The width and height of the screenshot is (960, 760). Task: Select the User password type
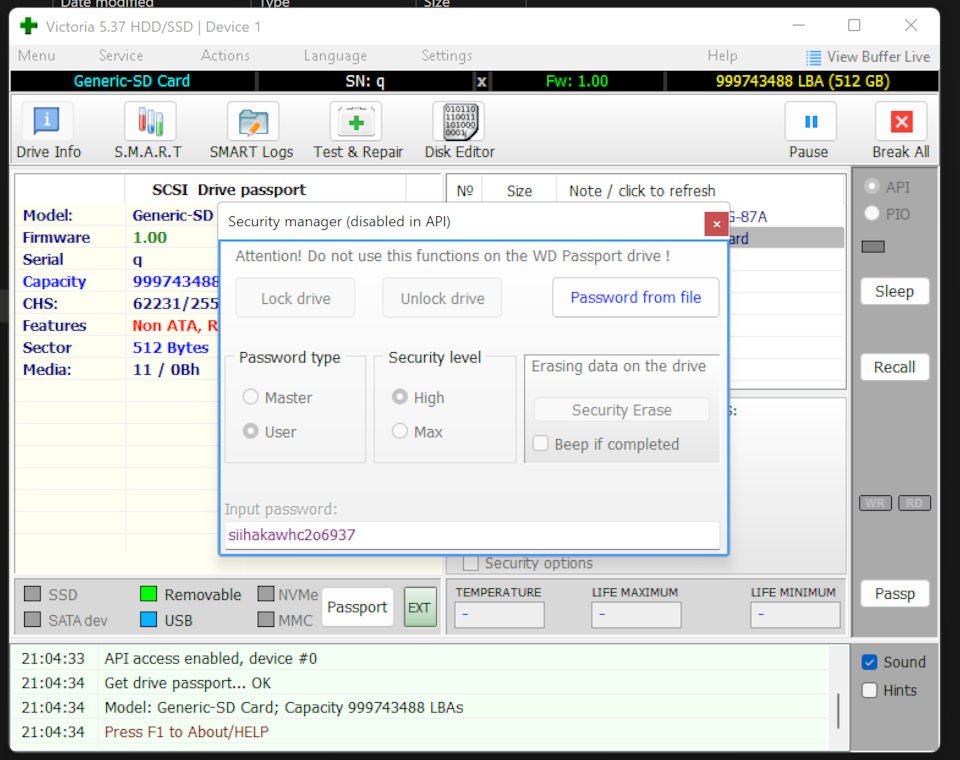tap(250, 431)
